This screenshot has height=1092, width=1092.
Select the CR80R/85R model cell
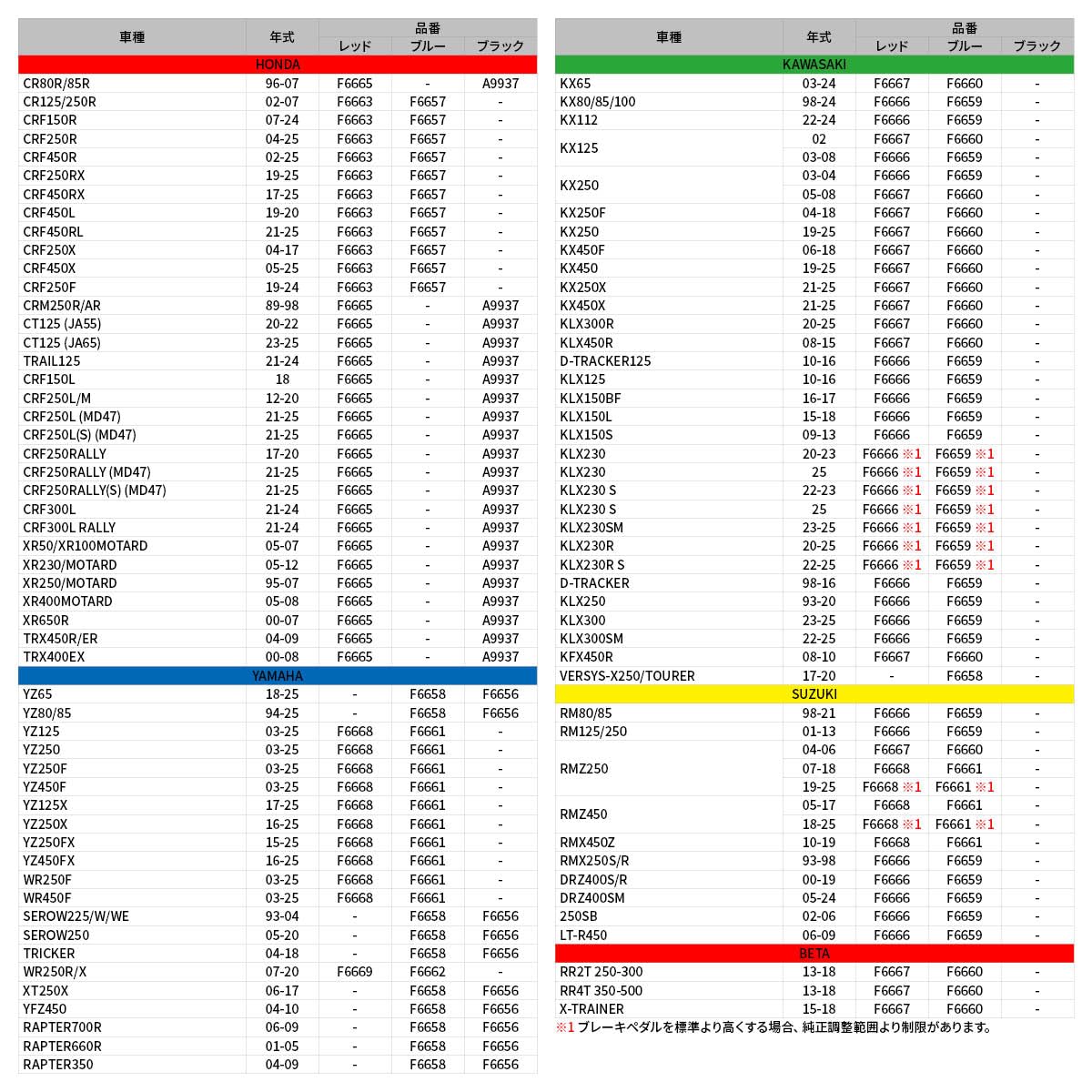56,84
